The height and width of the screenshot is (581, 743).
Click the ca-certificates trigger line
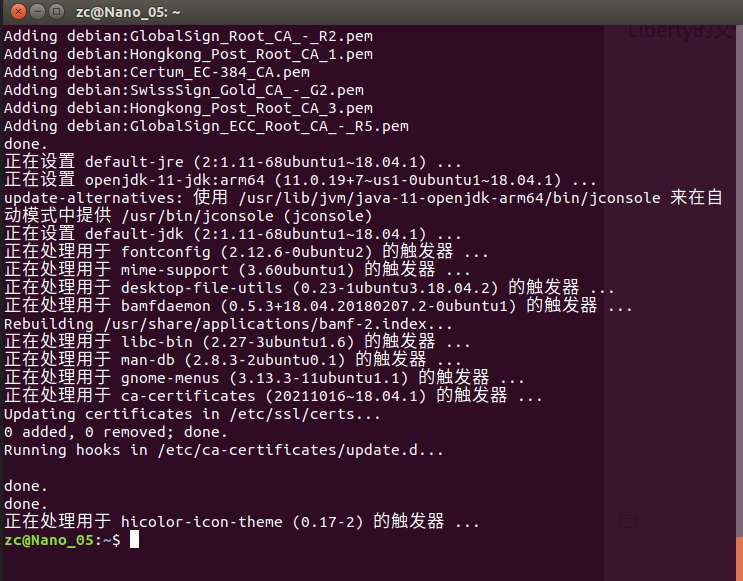273,396
